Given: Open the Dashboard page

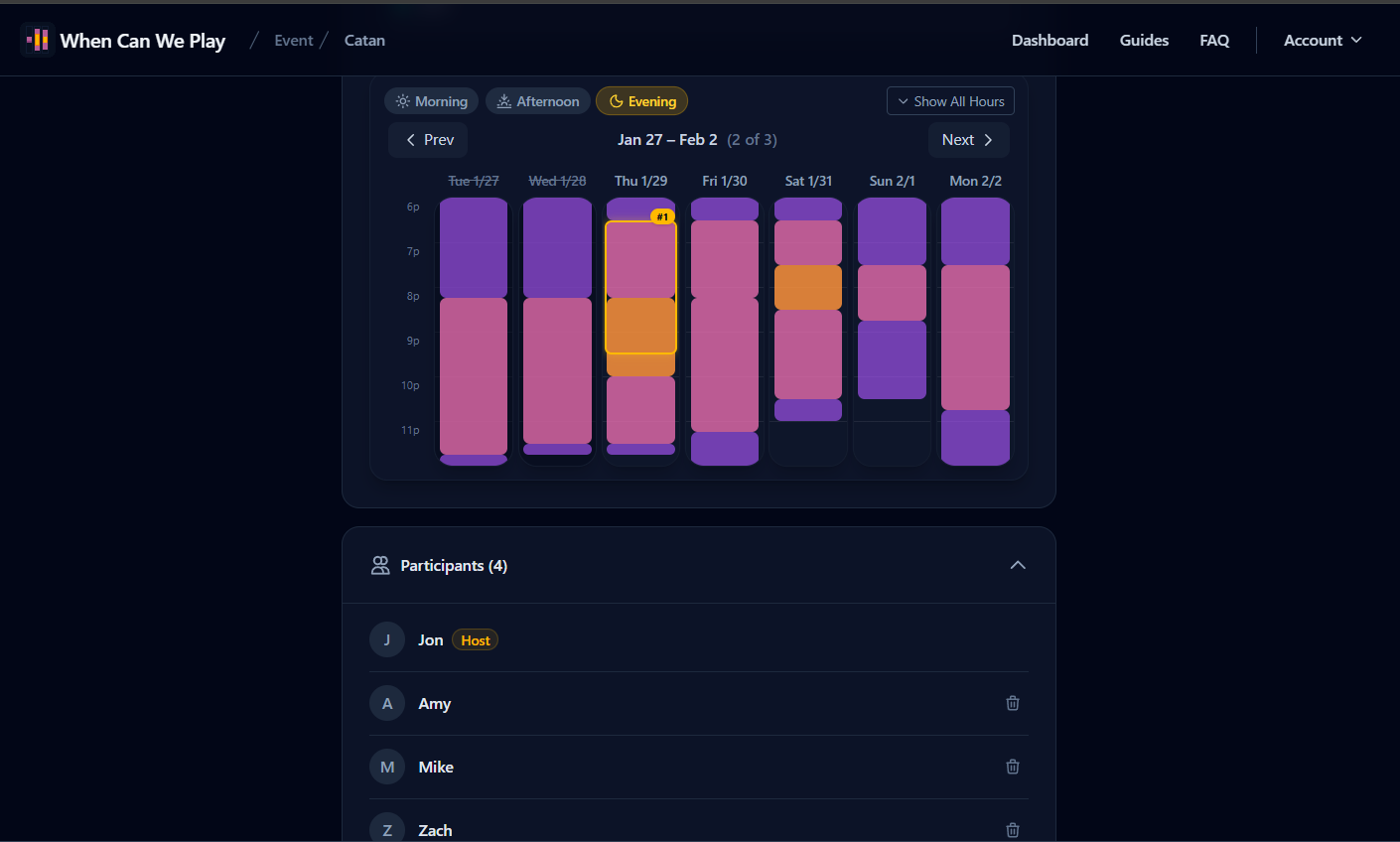Looking at the screenshot, I should click(x=1050, y=41).
